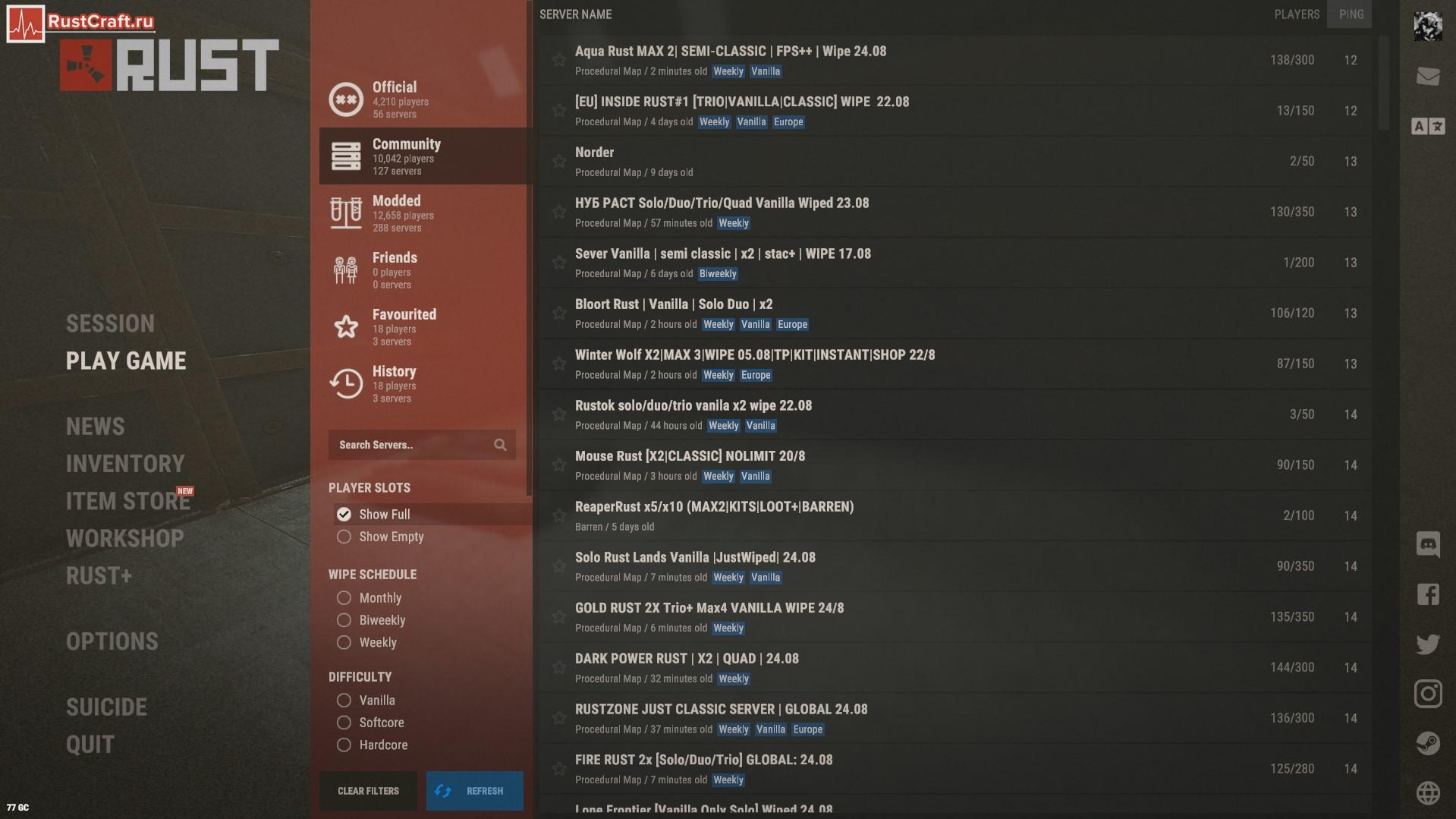Click the Biweekly tag on Sever Vanilla

[718, 274]
